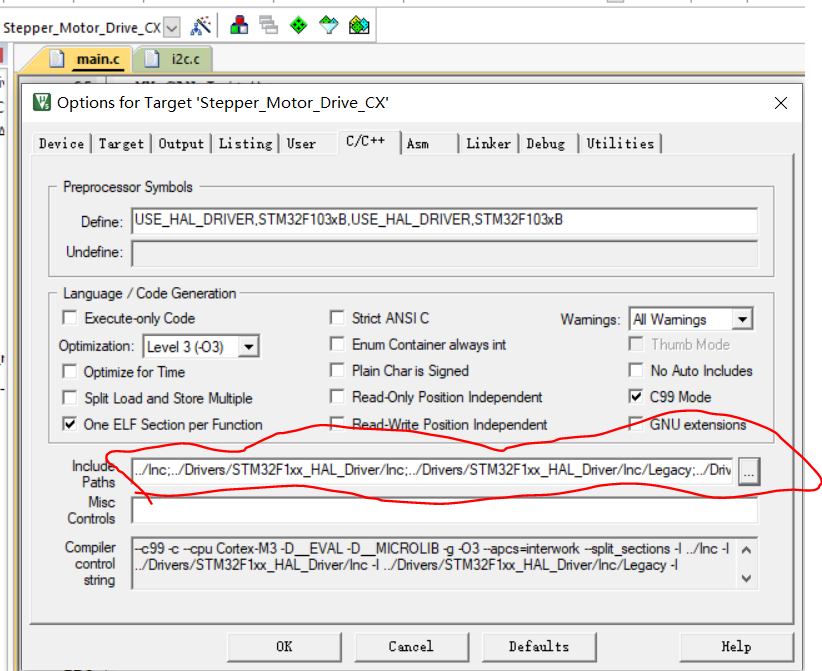Viewport: 822px width, 671px height.
Task: Click the Manage Multi-Project Workspace icon
Action: coord(268,25)
